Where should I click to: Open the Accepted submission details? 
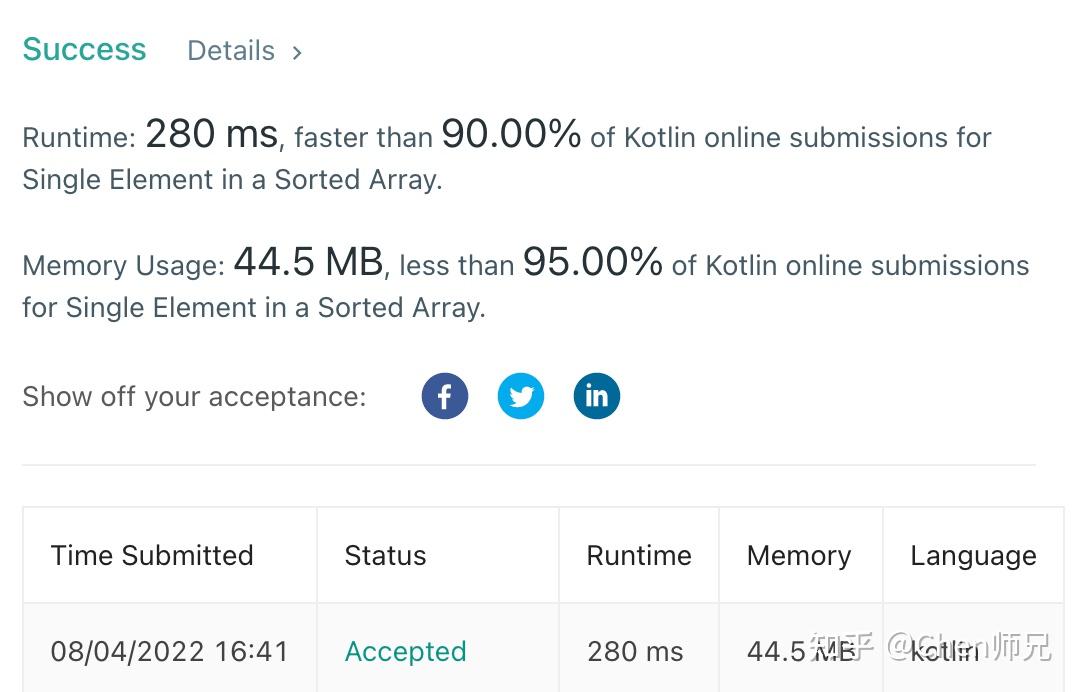point(405,650)
